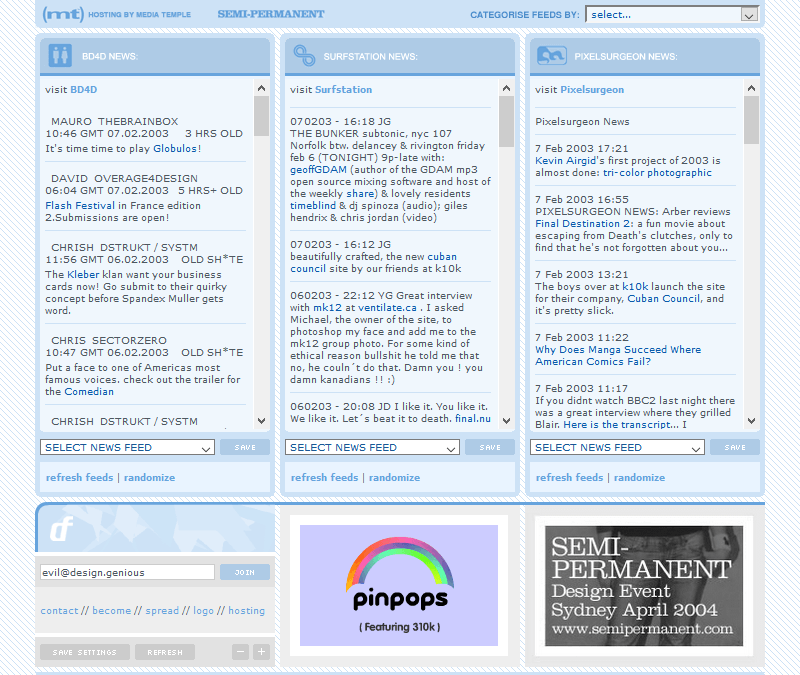
Task: Open the Pixelsurgeon visit link
Action: click(592, 90)
